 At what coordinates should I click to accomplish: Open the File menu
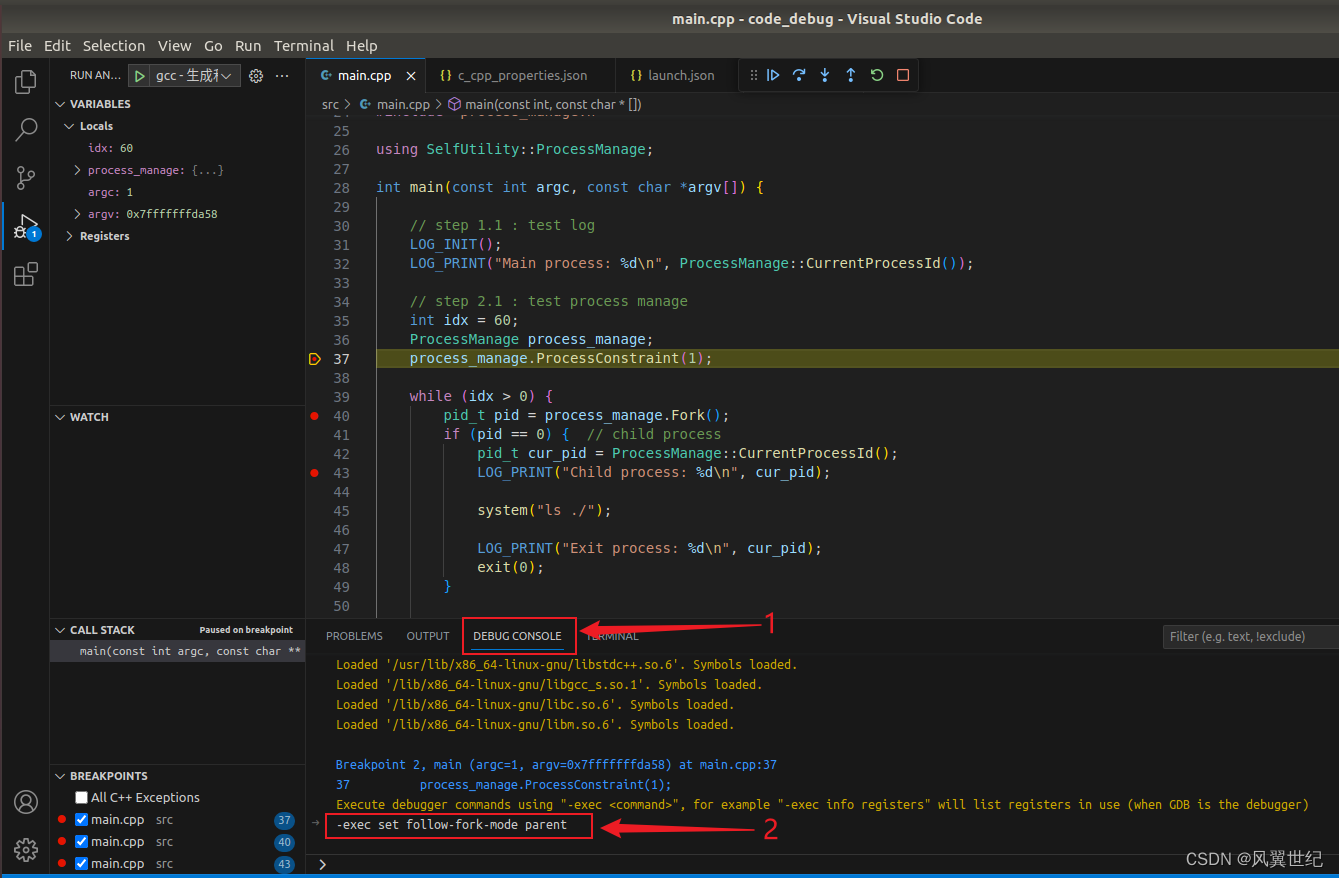click(20, 46)
